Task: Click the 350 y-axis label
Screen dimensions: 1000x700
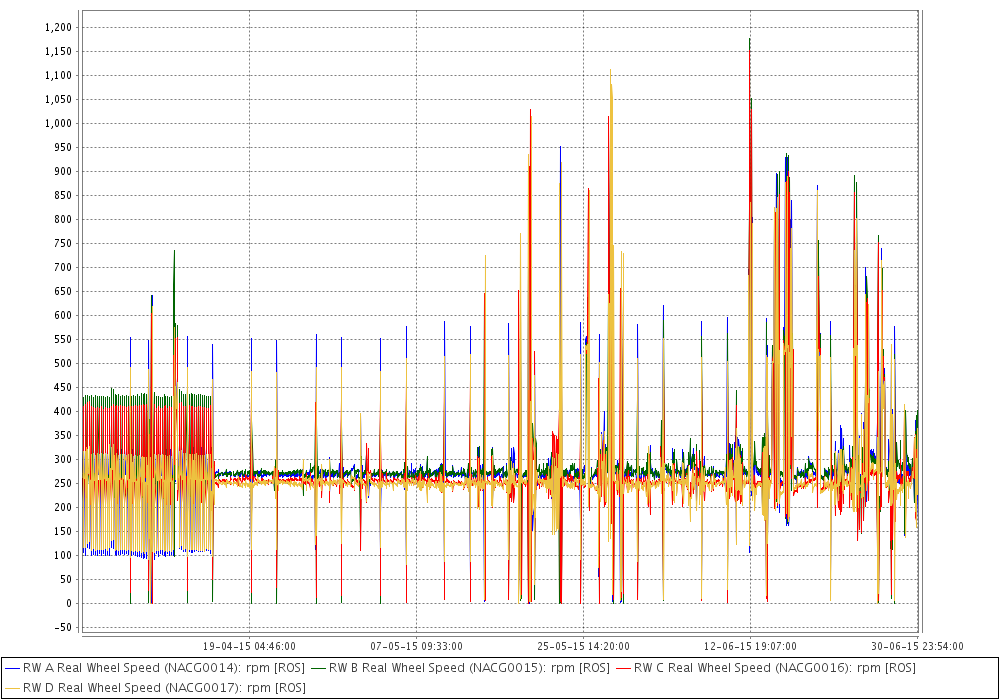Action: click(x=62, y=435)
